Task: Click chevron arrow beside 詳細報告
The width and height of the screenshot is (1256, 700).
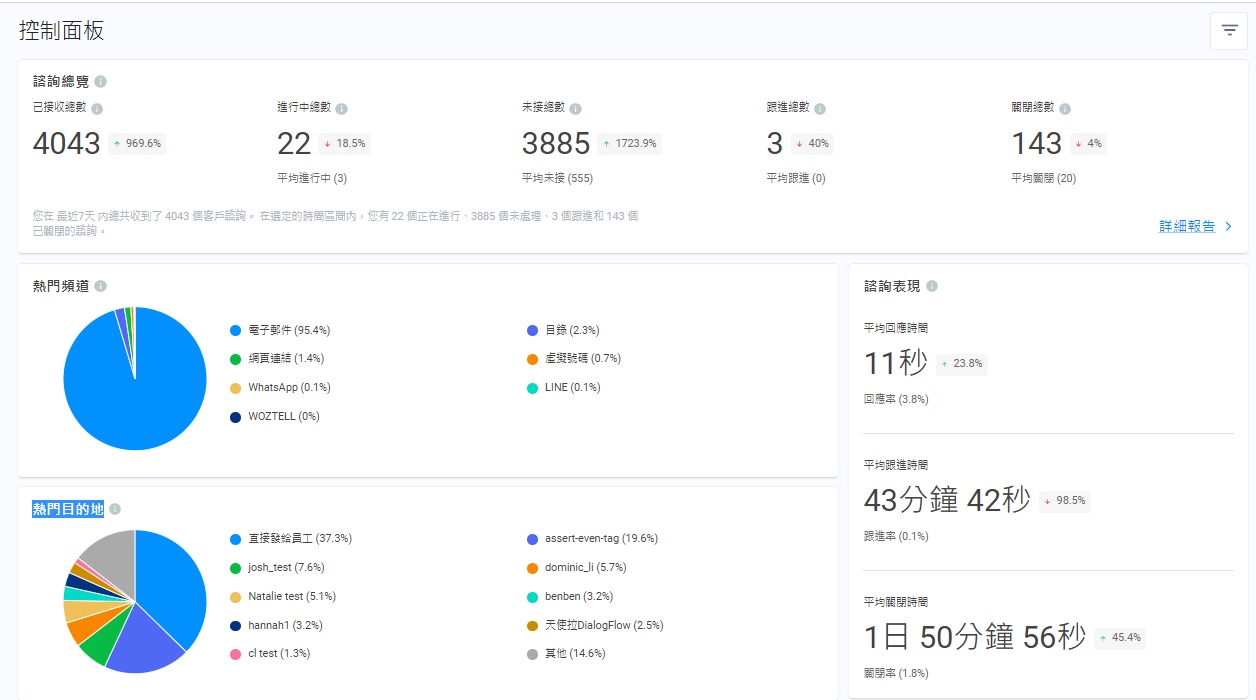Action: click(1229, 227)
